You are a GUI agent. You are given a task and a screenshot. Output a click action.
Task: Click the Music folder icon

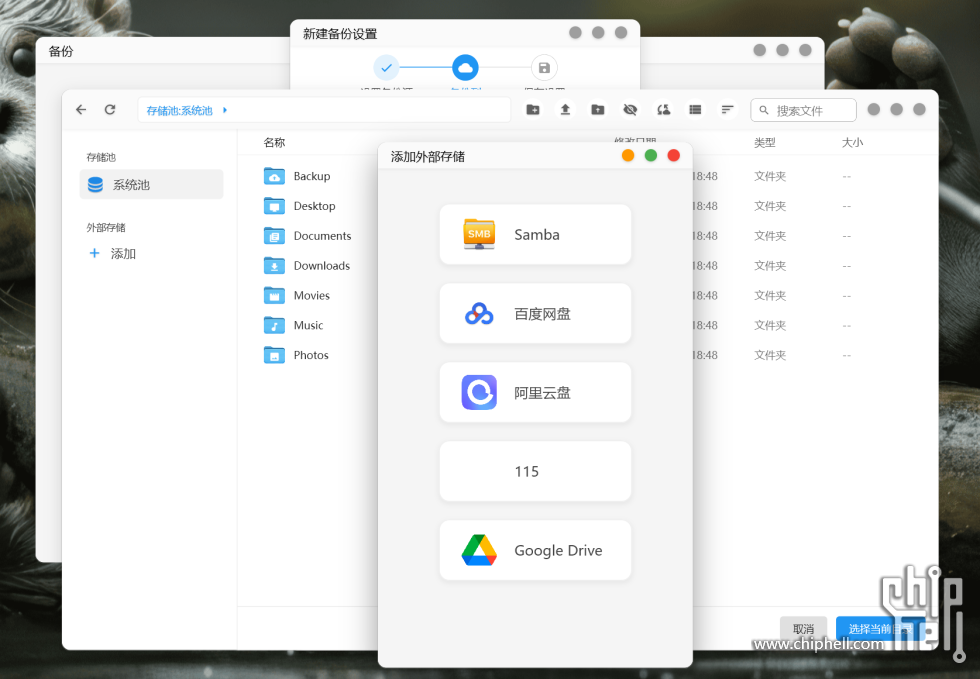pyautogui.click(x=274, y=325)
